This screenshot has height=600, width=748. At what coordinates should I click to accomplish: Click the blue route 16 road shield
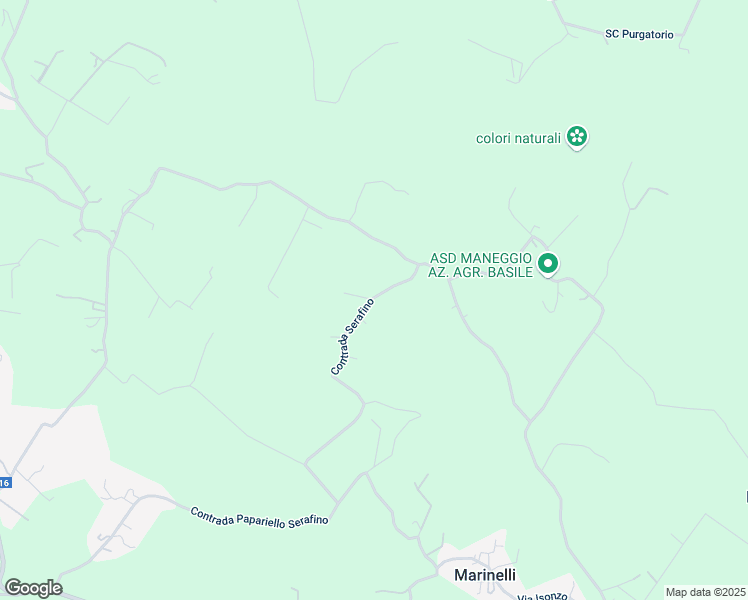click(x=5, y=483)
